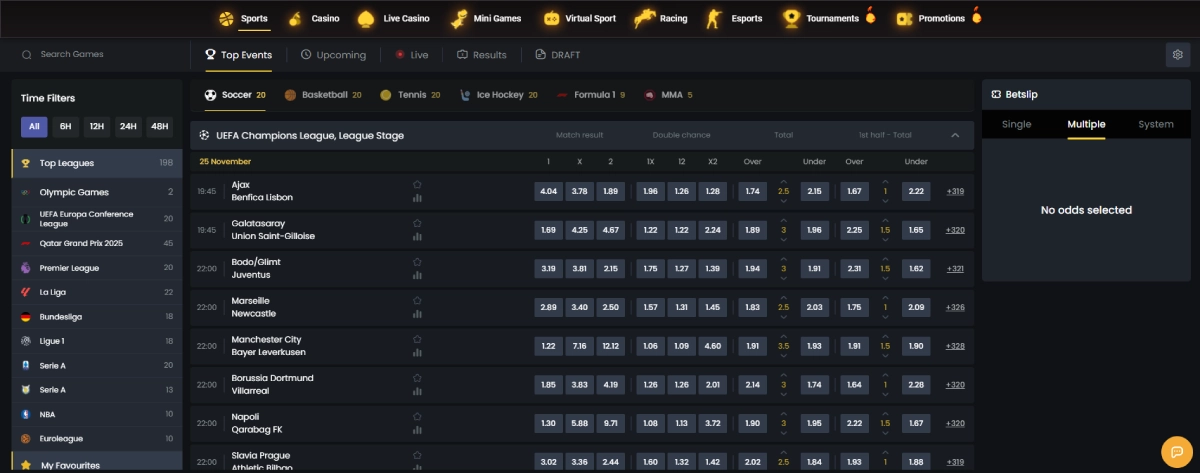Set time filter to 48H

click(159, 126)
